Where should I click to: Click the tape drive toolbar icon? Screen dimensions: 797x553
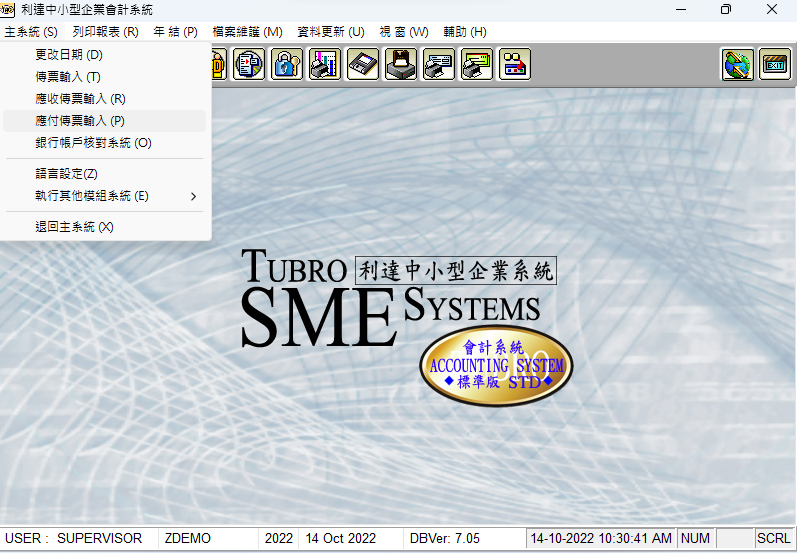(401, 64)
